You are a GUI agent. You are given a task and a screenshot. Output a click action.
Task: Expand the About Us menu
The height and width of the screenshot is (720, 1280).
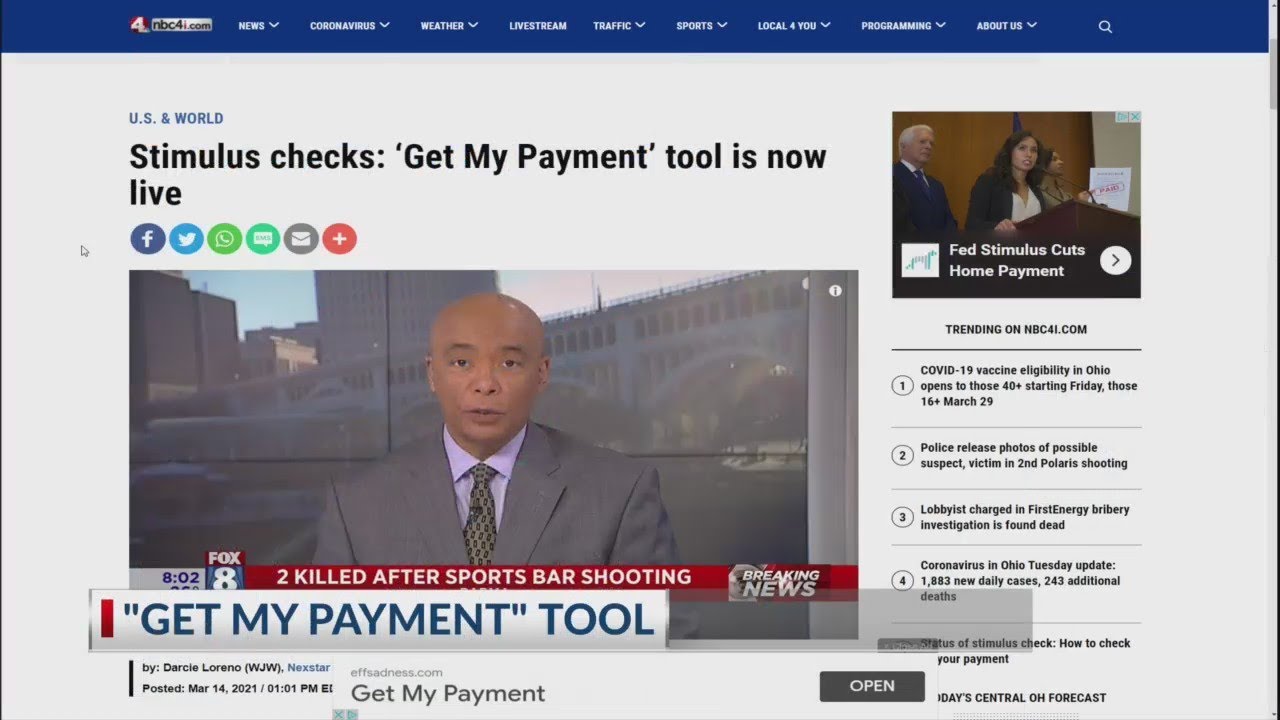pos(1006,26)
